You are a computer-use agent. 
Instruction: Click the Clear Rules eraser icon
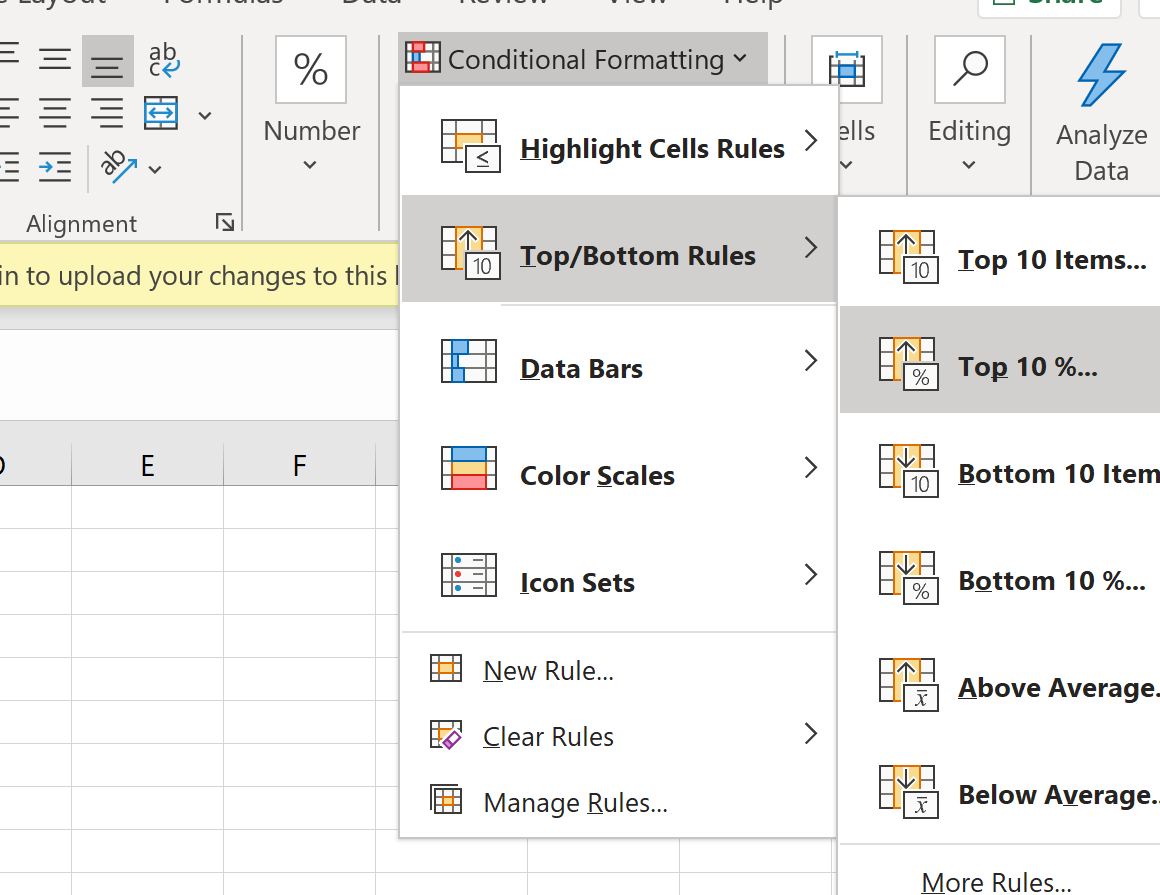(x=446, y=734)
